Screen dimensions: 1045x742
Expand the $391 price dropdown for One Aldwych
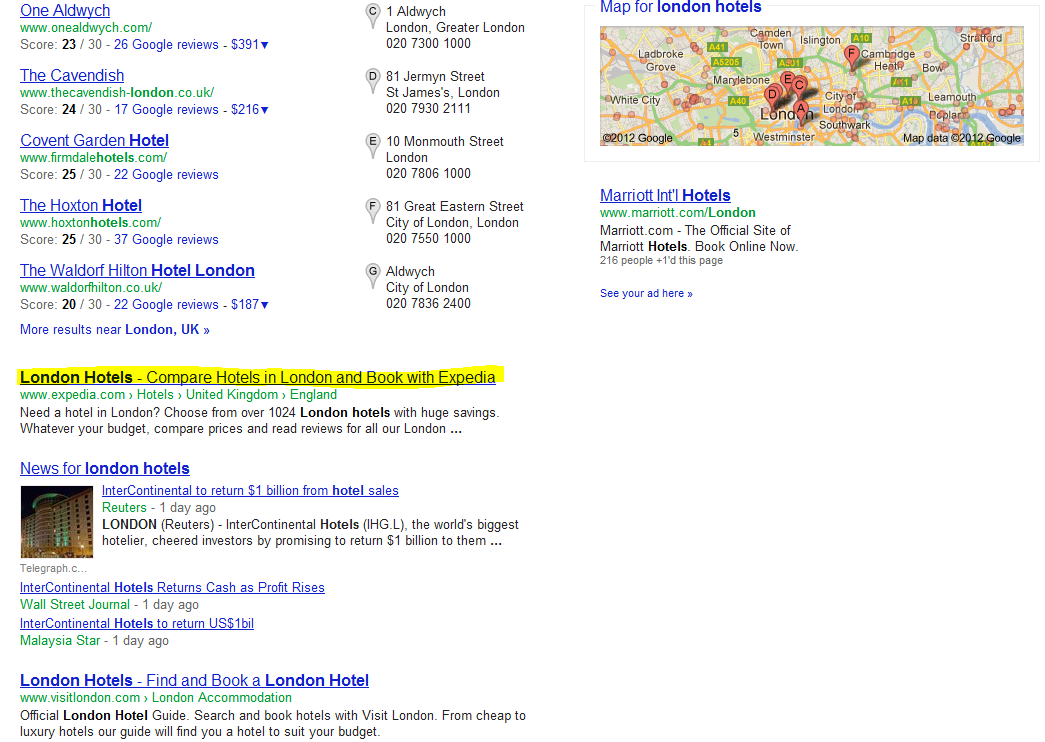pyautogui.click(x=250, y=45)
